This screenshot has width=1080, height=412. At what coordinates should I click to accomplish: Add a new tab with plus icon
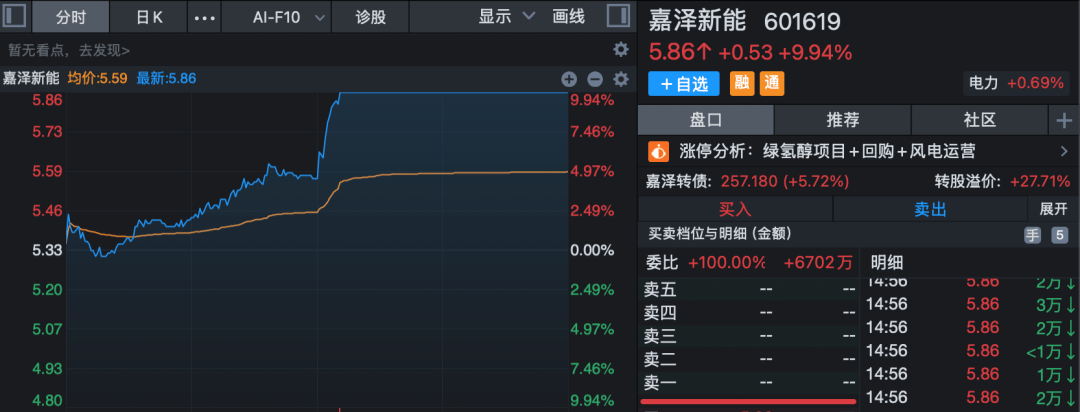pos(1063,120)
